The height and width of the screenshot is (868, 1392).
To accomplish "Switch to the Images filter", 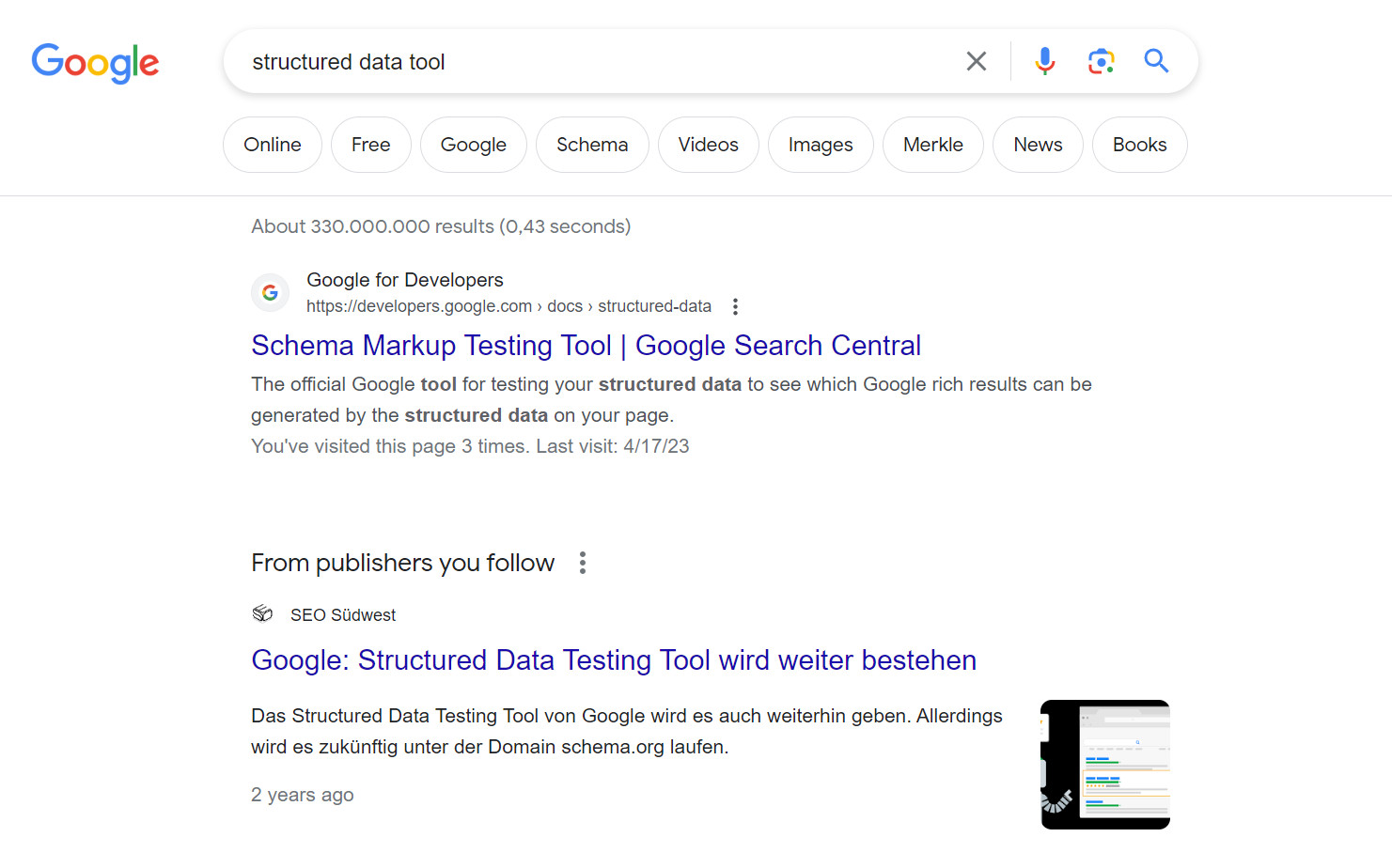I will (x=820, y=145).
